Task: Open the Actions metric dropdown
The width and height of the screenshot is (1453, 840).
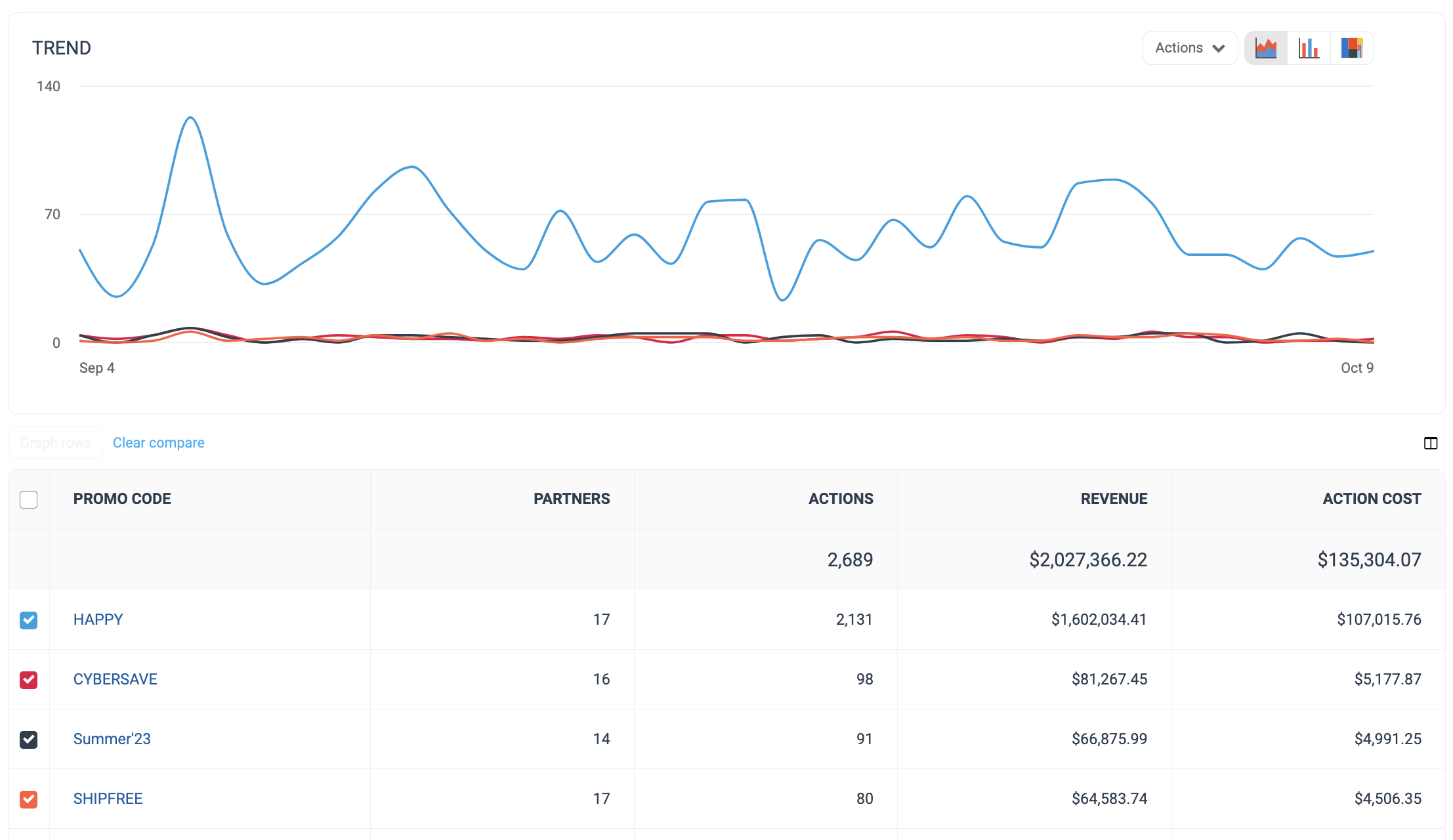Action: (1190, 48)
